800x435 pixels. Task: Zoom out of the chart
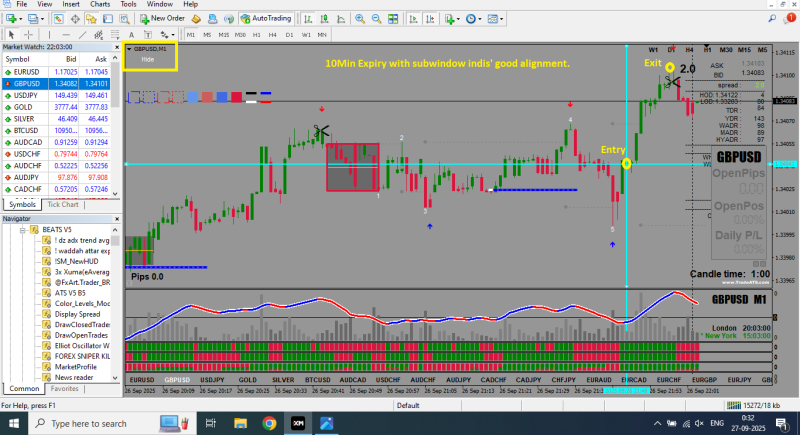[x=377, y=19]
